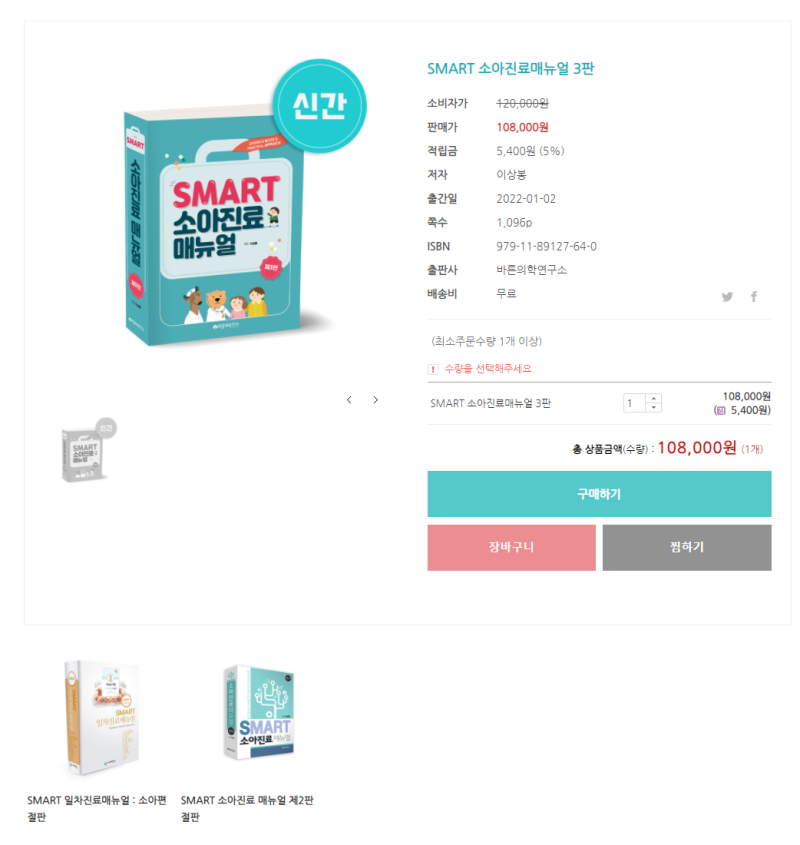Click the quantity input field
The image size is (800, 845).
[x=635, y=403]
